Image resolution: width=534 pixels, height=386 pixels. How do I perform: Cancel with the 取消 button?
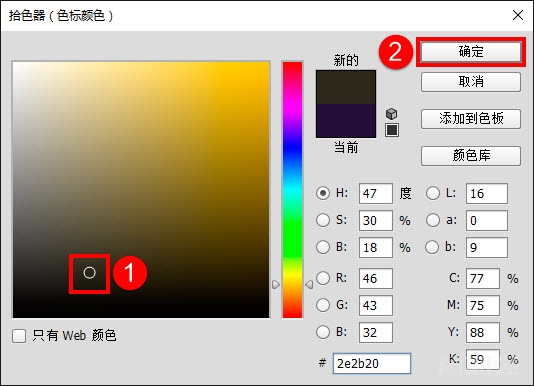471,82
